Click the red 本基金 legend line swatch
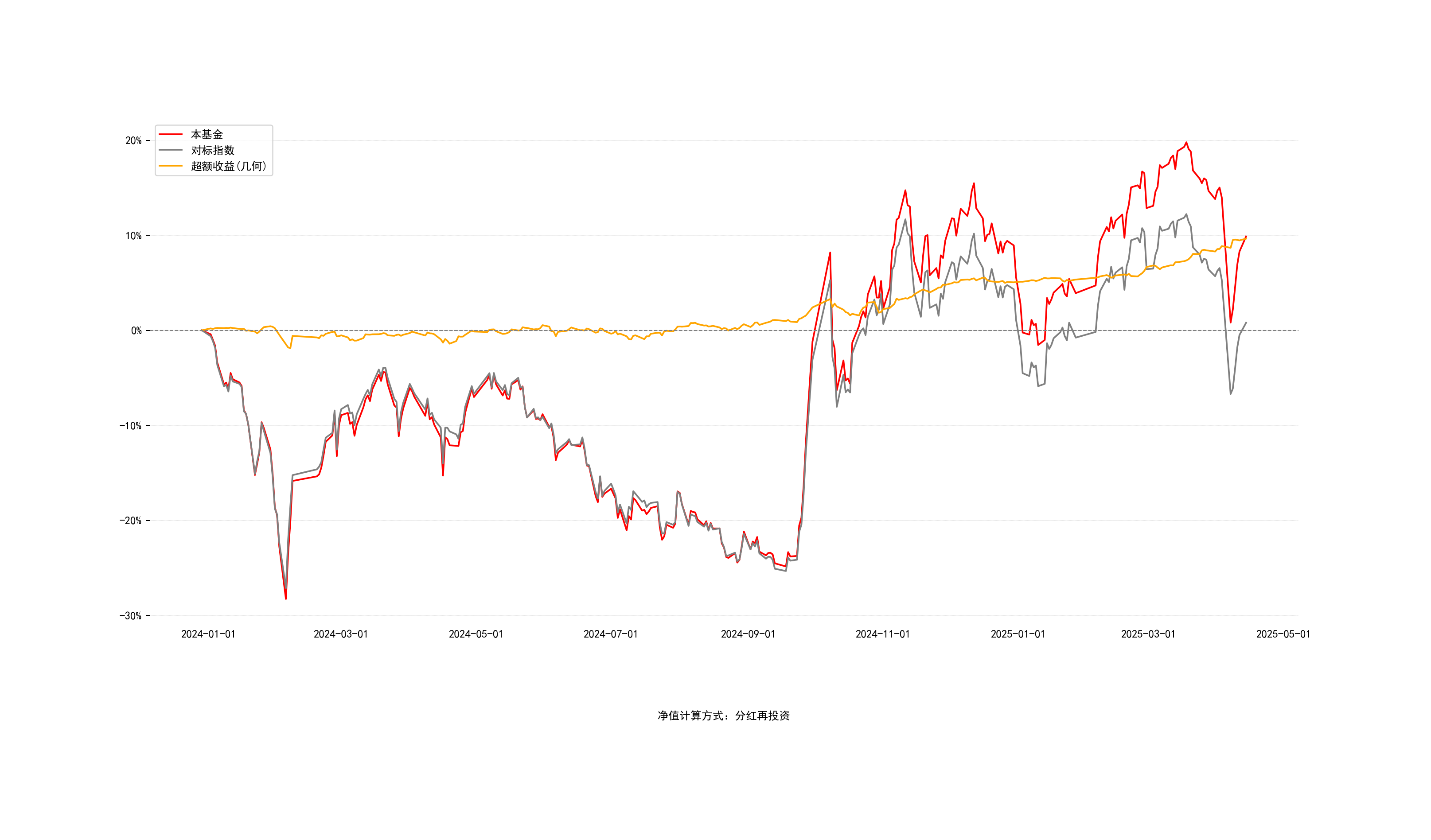 (x=170, y=135)
